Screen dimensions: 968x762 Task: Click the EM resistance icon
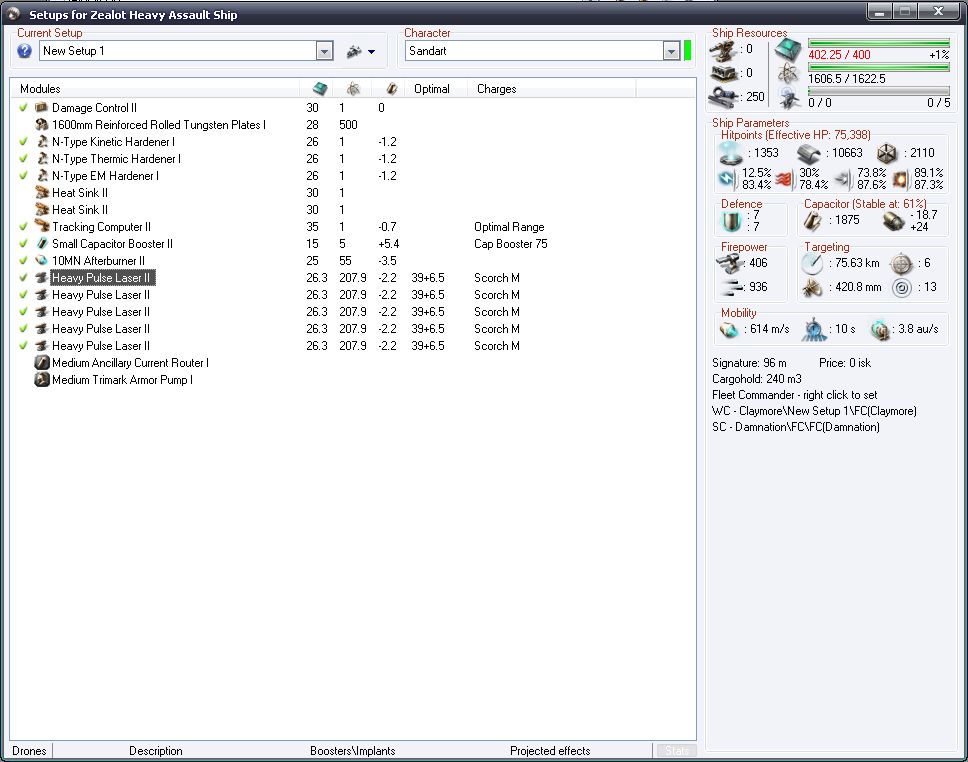point(727,179)
